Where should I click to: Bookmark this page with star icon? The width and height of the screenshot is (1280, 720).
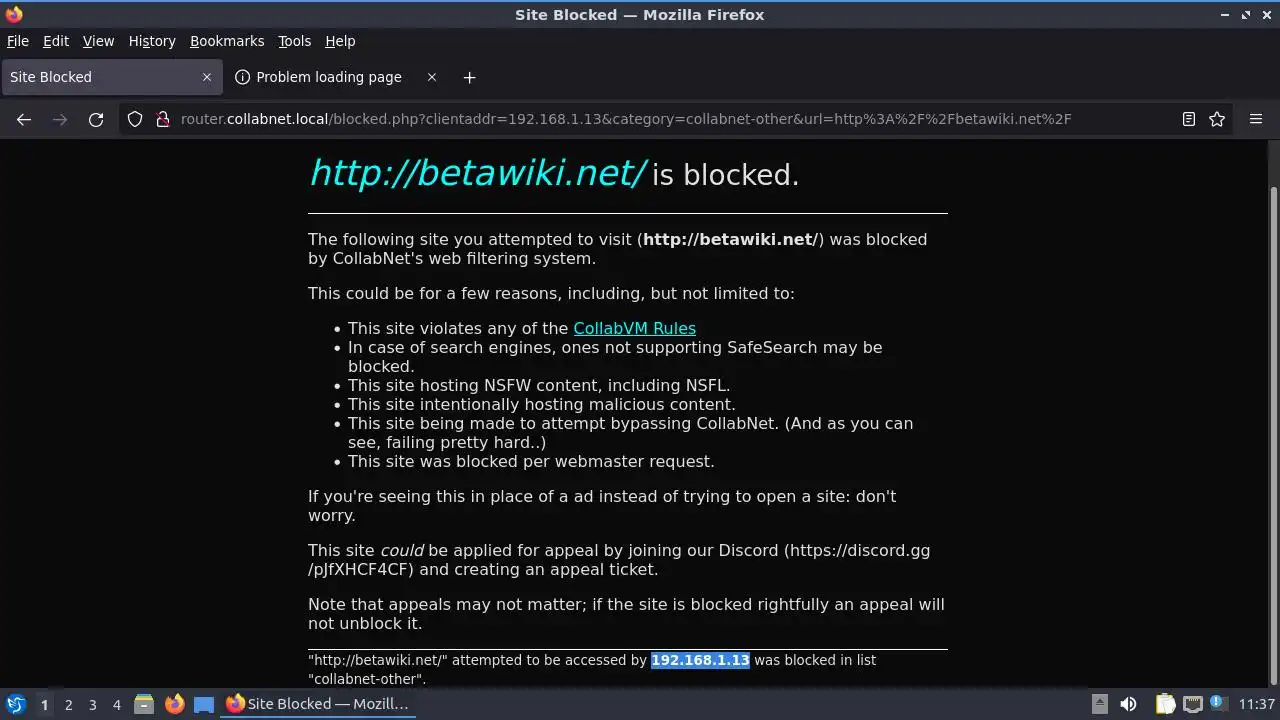tap(1217, 119)
